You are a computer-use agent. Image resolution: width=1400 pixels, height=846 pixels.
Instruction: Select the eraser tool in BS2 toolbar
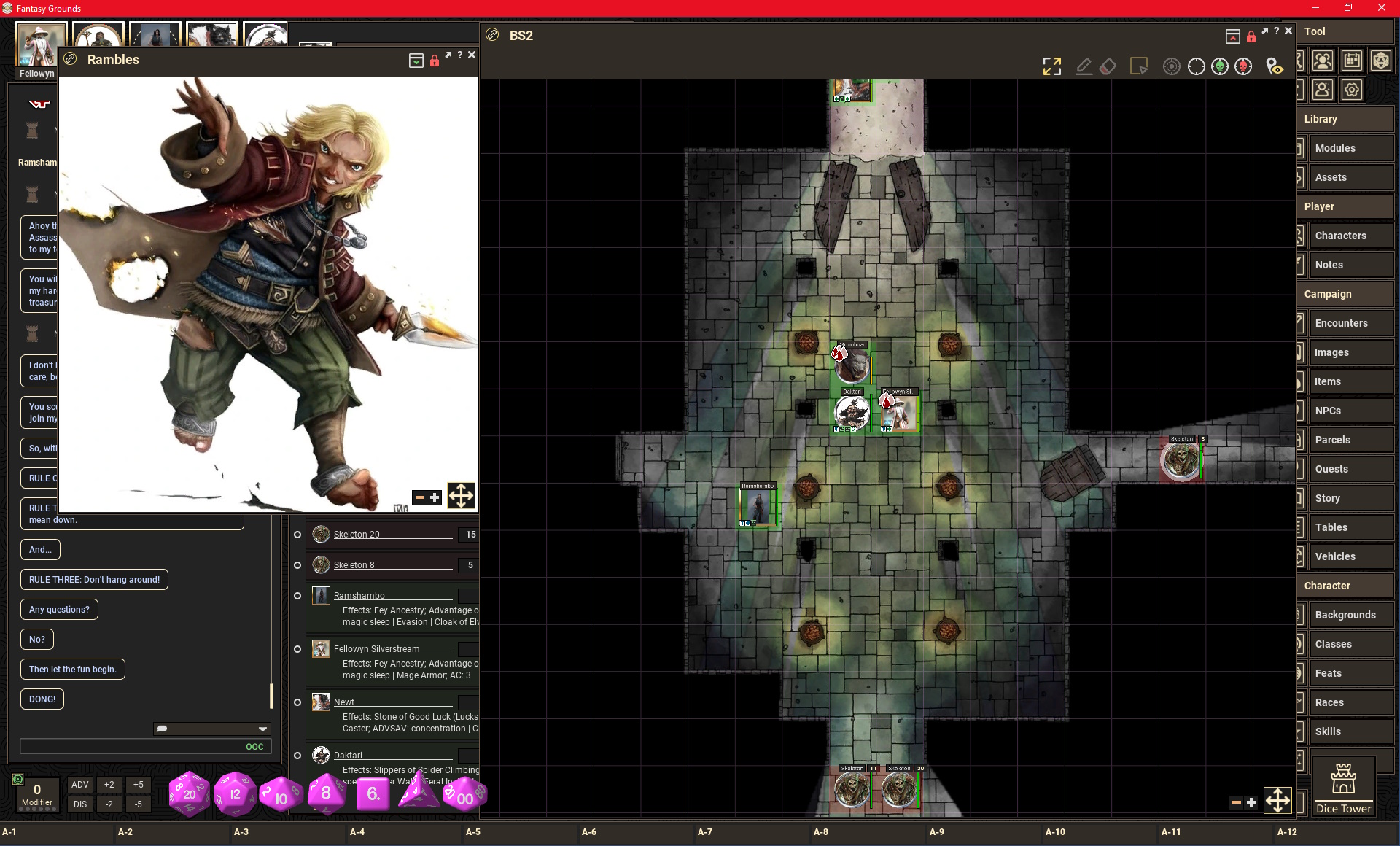1108,66
